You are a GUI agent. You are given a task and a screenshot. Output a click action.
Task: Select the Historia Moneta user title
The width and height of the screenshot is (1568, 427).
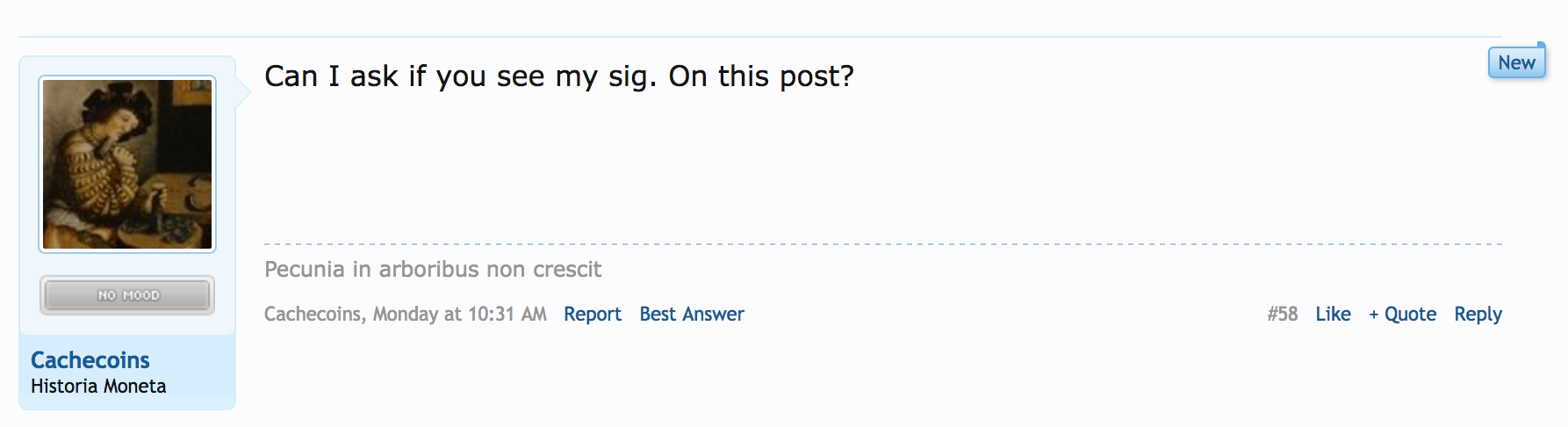tap(98, 387)
